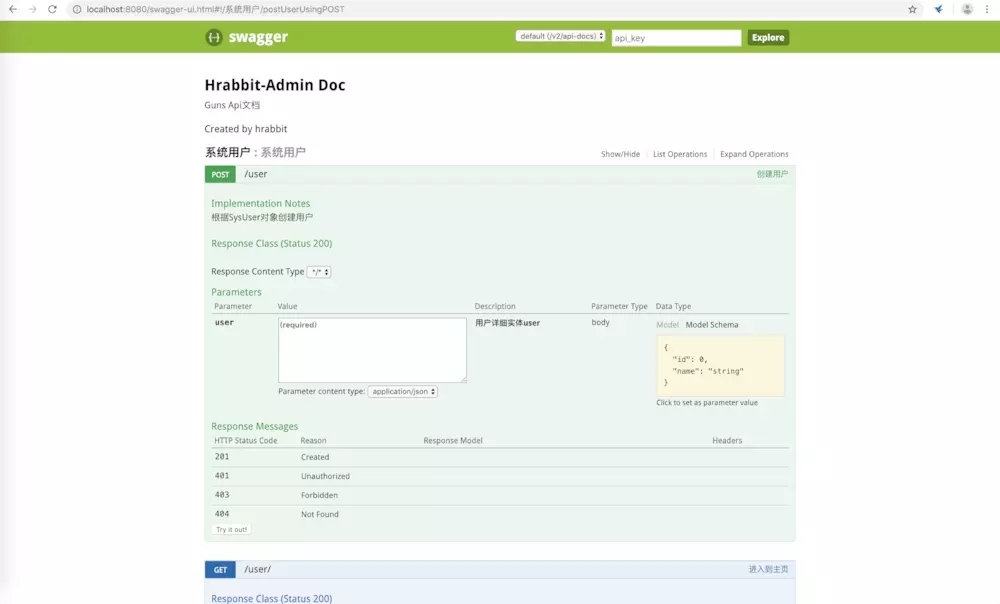Collapse the POST /user operation badge
1000x604 pixels.
[220, 174]
